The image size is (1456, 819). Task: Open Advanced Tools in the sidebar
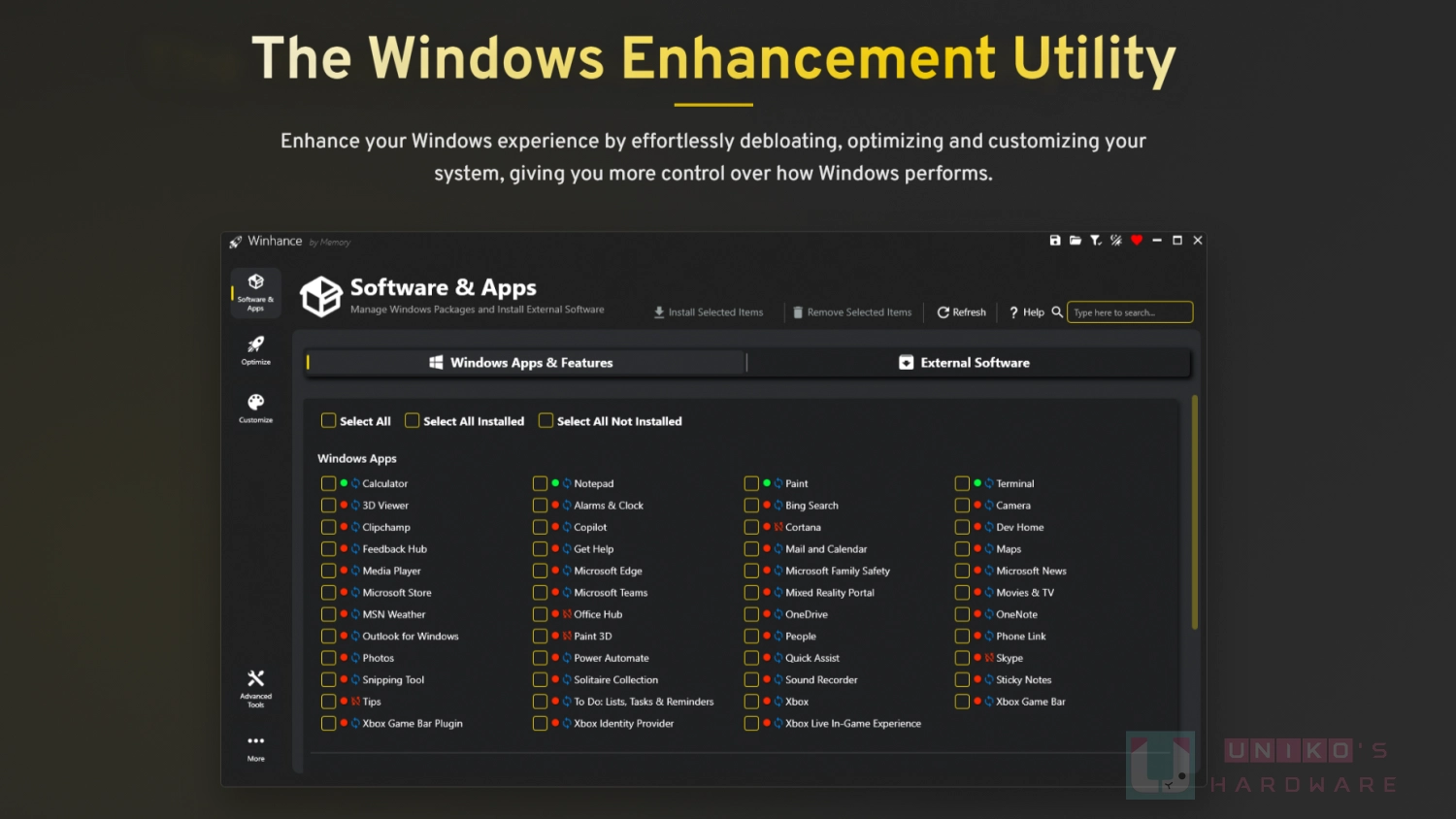256,688
